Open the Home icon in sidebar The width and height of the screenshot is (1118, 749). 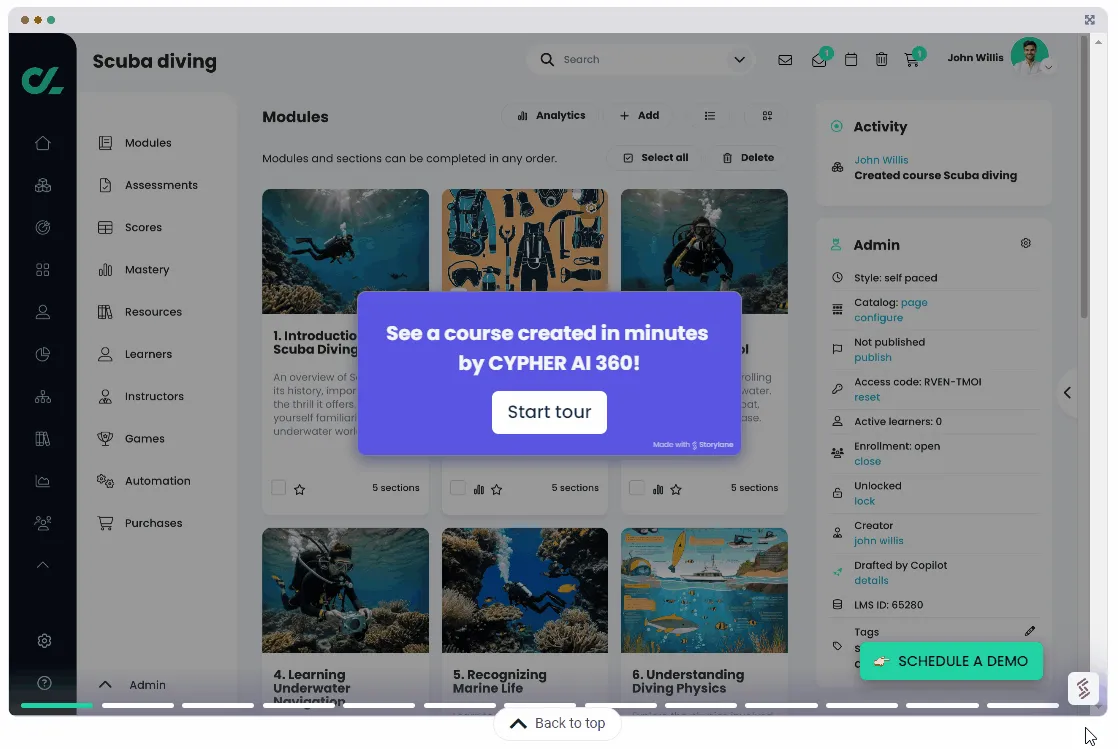point(42,143)
